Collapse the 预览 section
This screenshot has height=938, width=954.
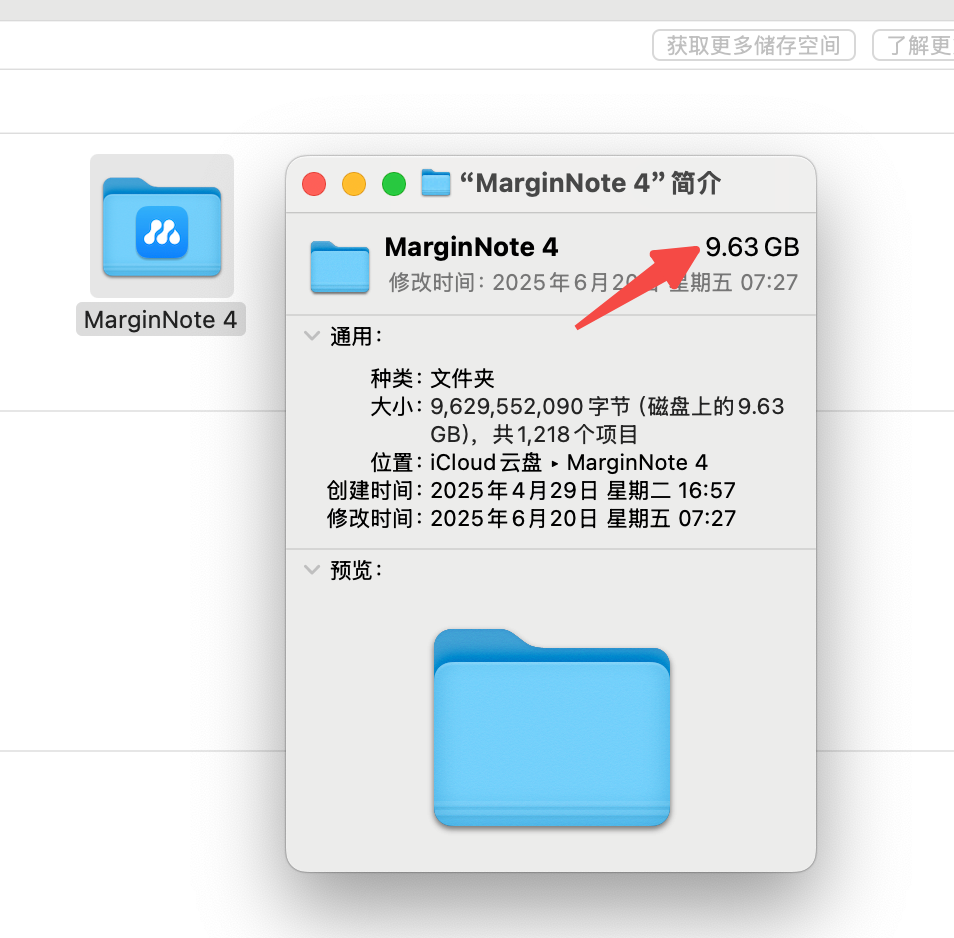pos(311,570)
